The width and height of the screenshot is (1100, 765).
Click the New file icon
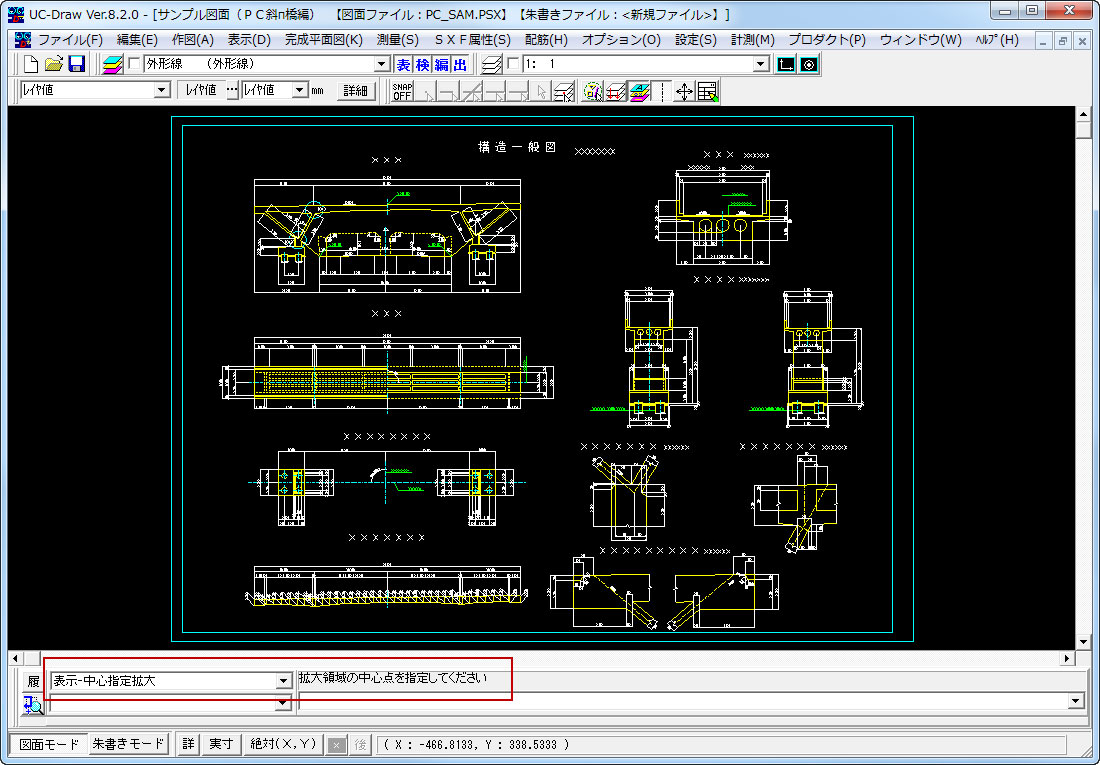click(31, 64)
